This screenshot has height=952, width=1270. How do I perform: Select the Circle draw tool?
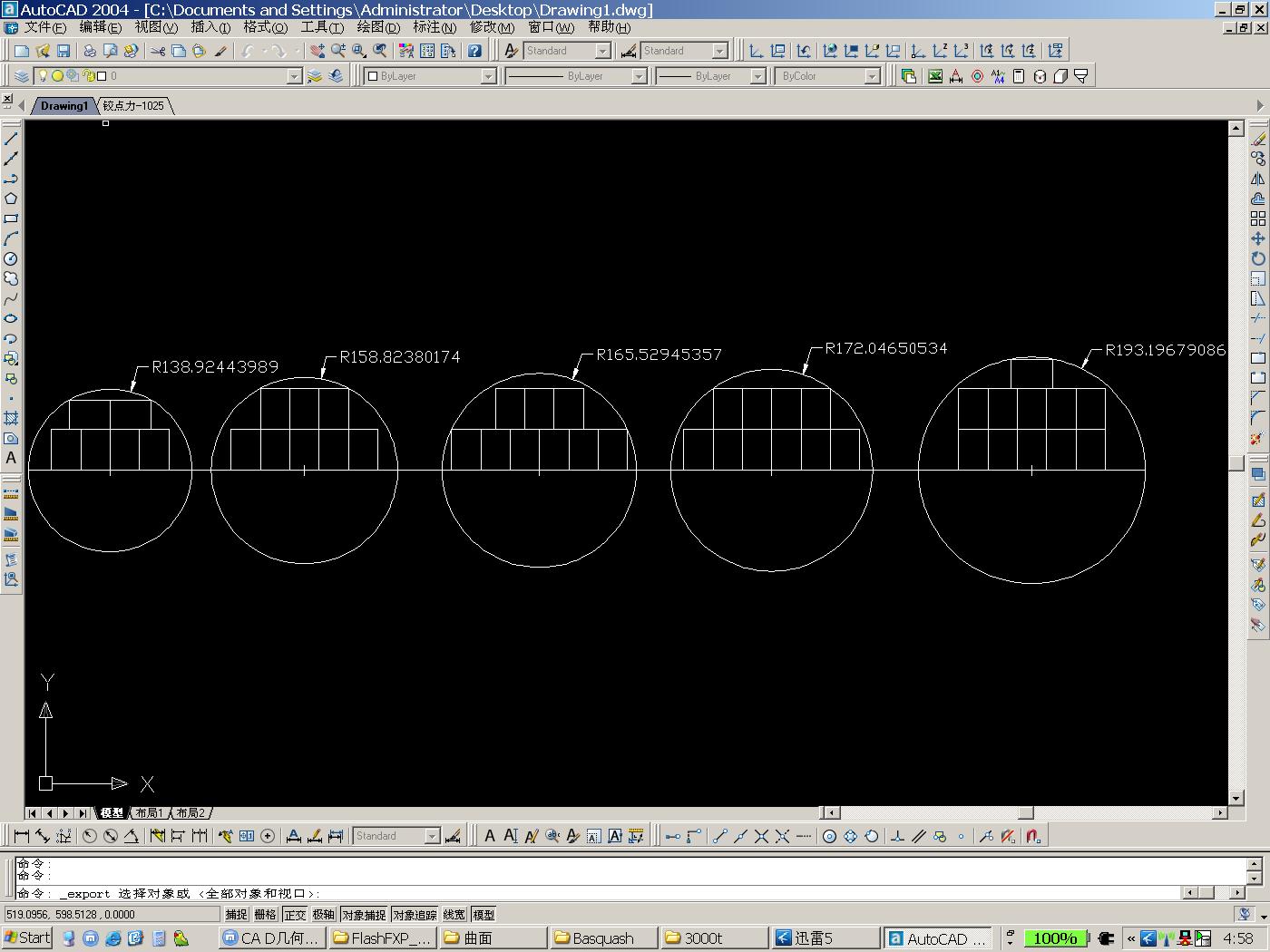[11, 258]
